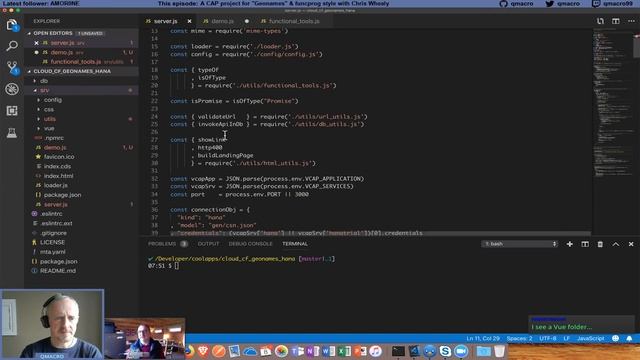Image resolution: width=640 pixels, height=360 pixels.
Task: Close the server.js editor tab
Action: pyautogui.click(x=189, y=21)
